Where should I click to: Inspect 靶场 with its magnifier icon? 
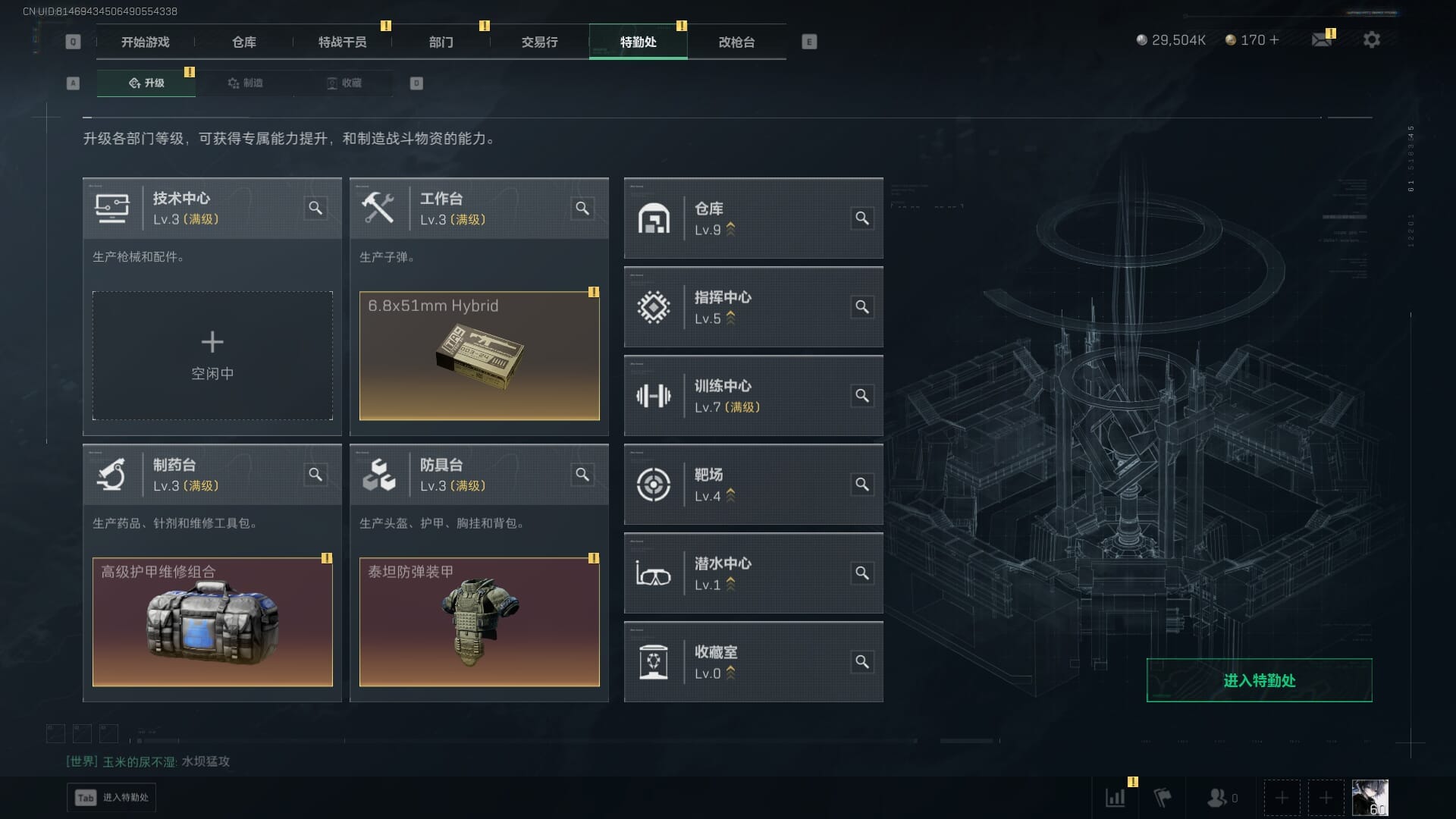[x=862, y=485]
